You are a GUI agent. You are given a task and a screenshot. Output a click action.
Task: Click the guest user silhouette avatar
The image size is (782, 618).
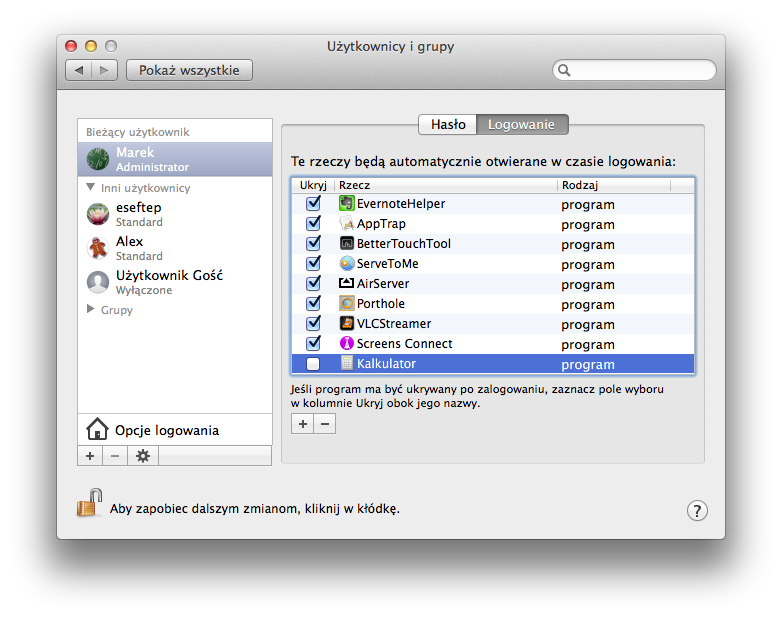tap(98, 282)
